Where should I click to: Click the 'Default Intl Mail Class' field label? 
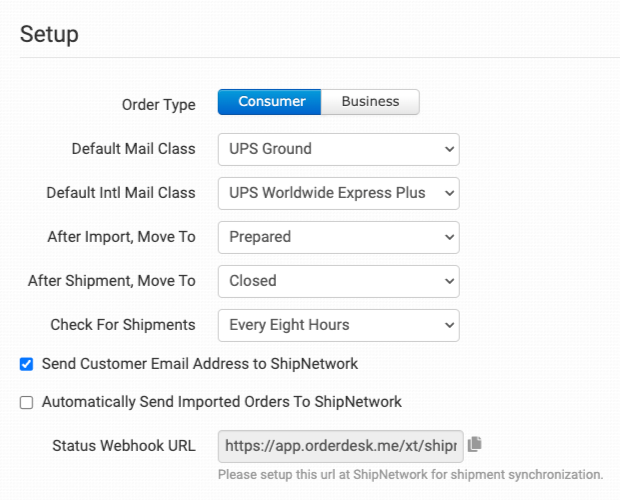[x=121, y=193]
